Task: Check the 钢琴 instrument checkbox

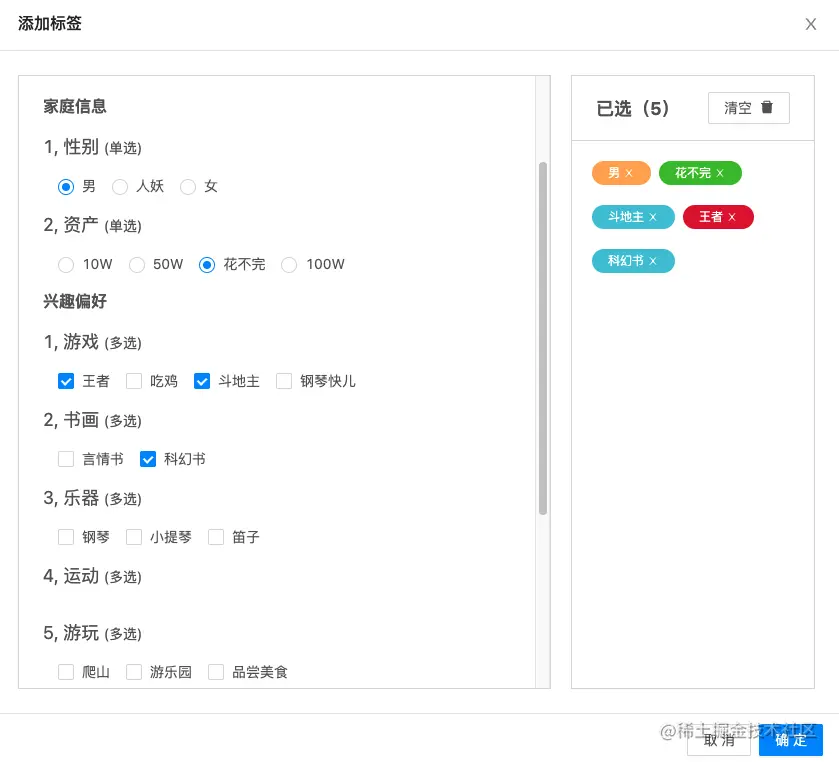Action: (x=66, y=537)
